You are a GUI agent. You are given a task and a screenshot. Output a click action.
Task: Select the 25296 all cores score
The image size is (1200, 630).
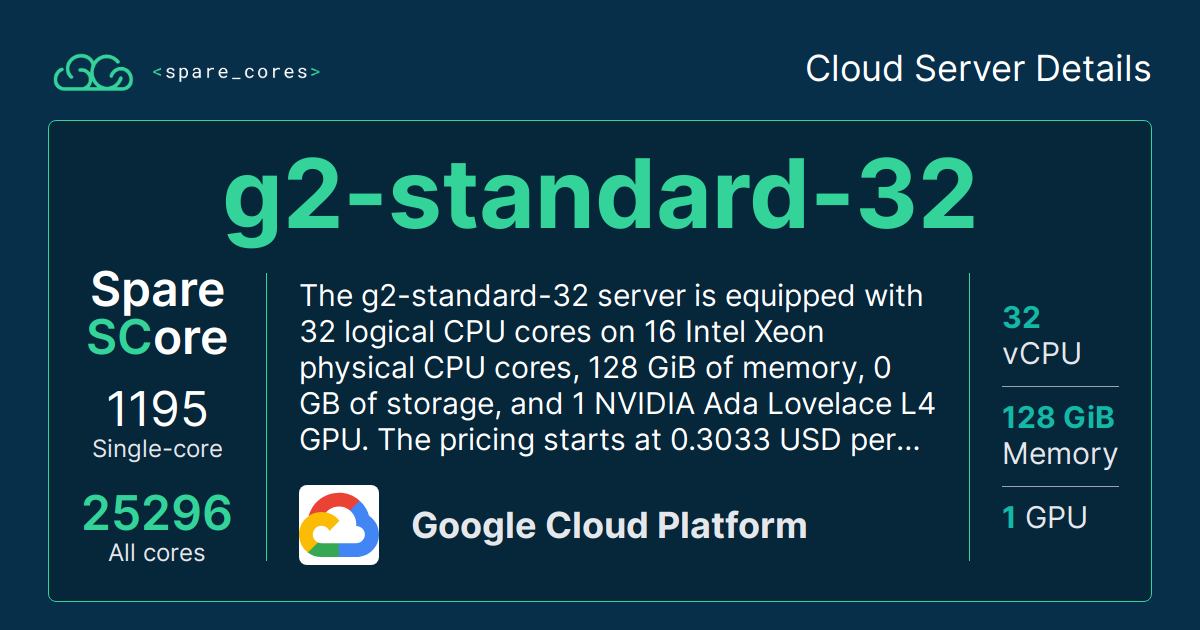(x=157, y=514)
